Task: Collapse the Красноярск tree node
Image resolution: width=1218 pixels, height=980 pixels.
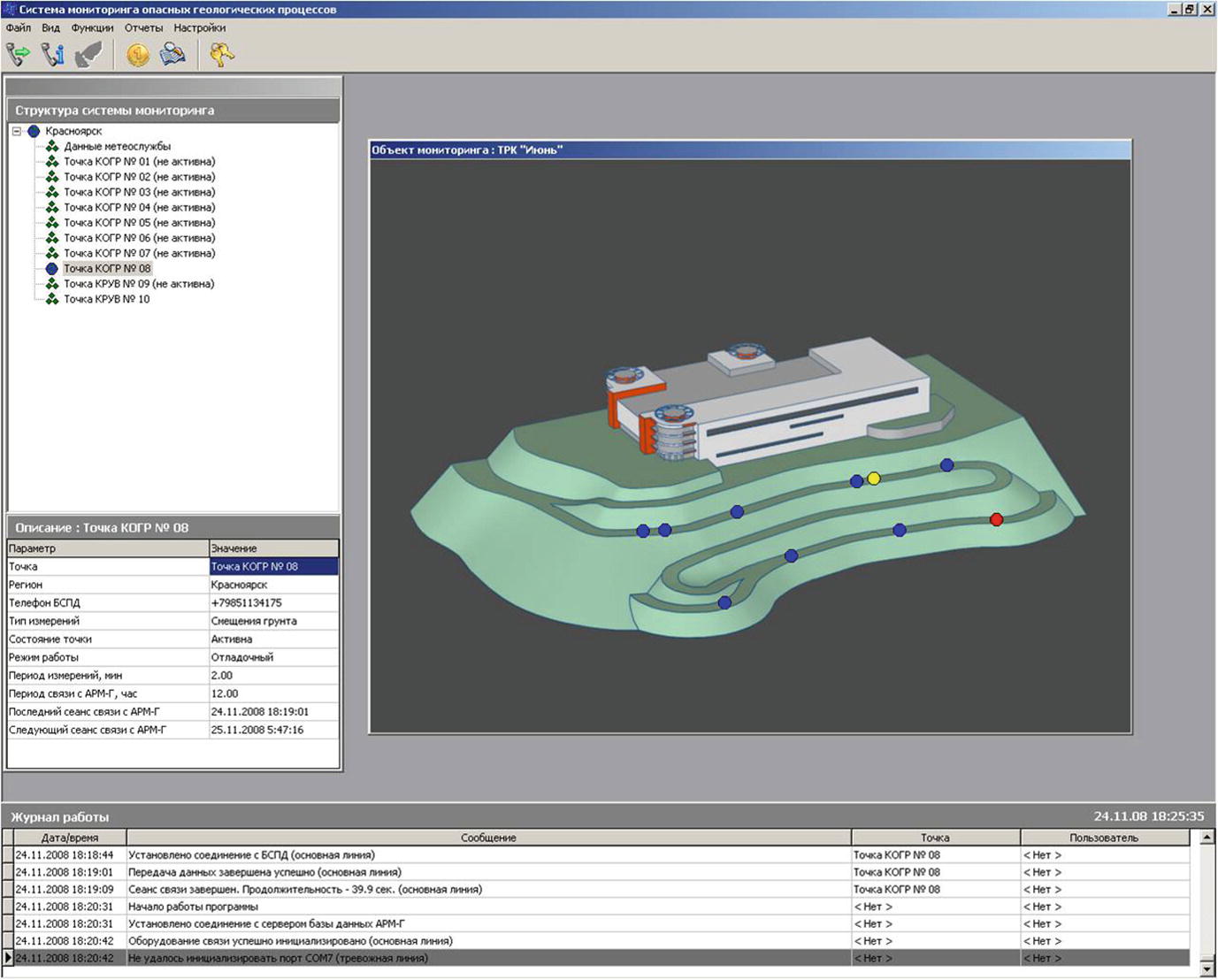Action: (x=17, y=131)
